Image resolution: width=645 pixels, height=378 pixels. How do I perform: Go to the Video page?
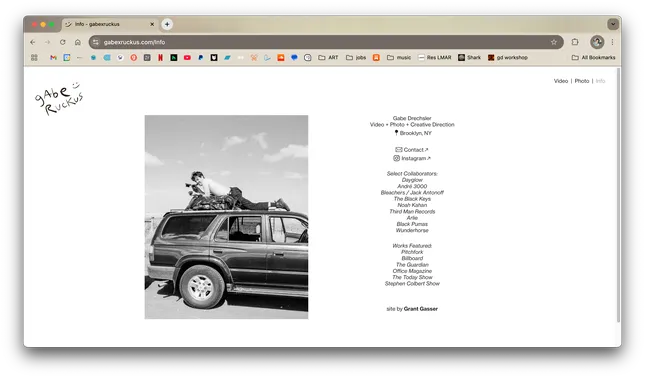point(561,81)
